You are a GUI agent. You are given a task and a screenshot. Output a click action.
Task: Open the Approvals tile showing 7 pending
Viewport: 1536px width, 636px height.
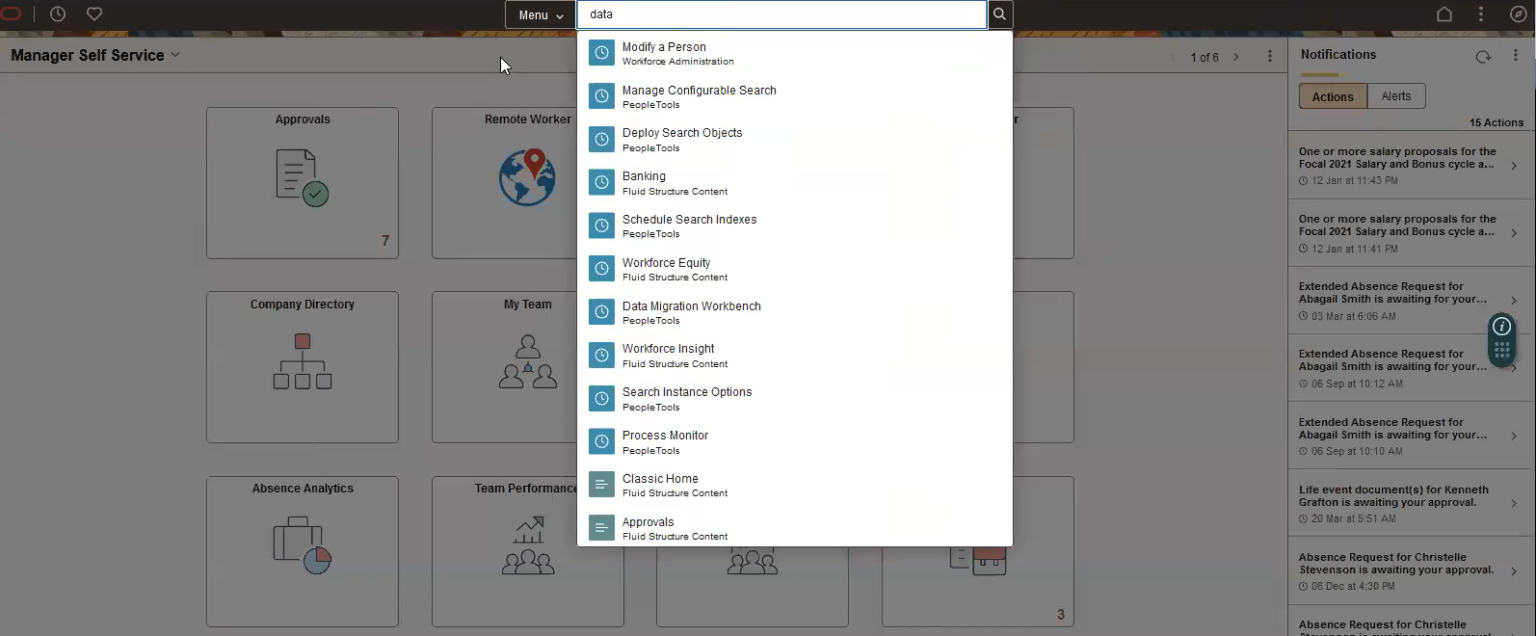coord(302,180)
